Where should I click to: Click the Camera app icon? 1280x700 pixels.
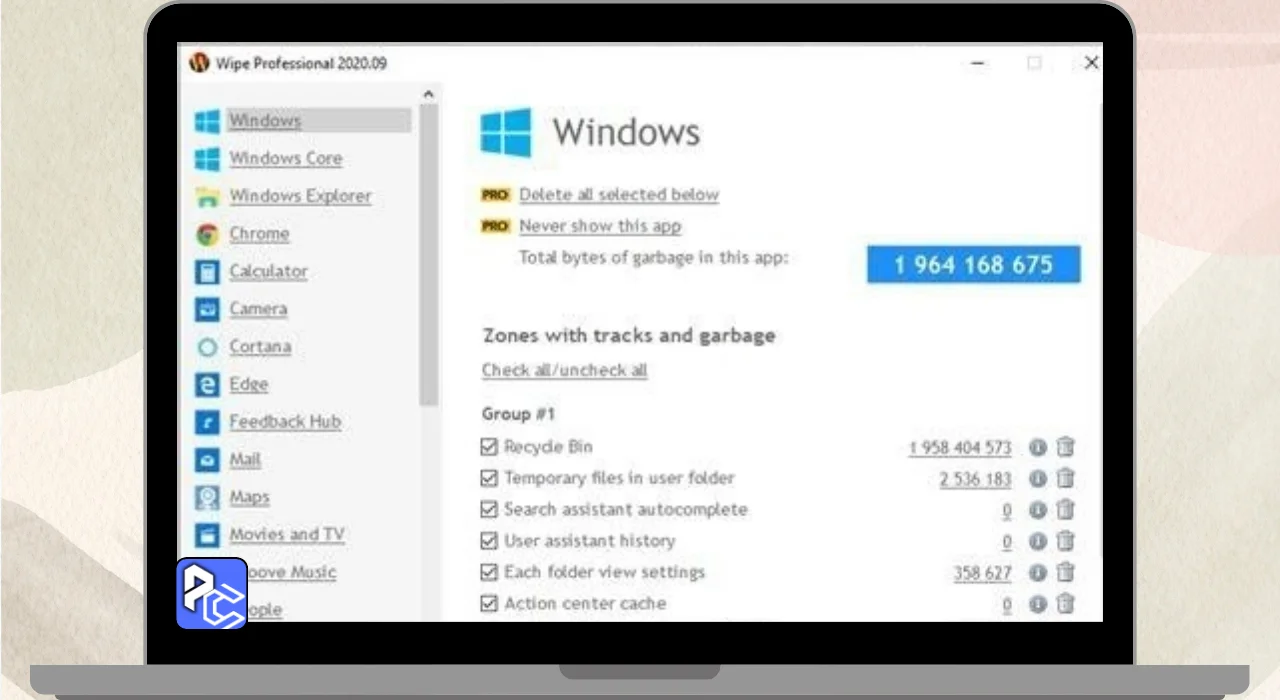pyautogui.click(x=207, y=309)
